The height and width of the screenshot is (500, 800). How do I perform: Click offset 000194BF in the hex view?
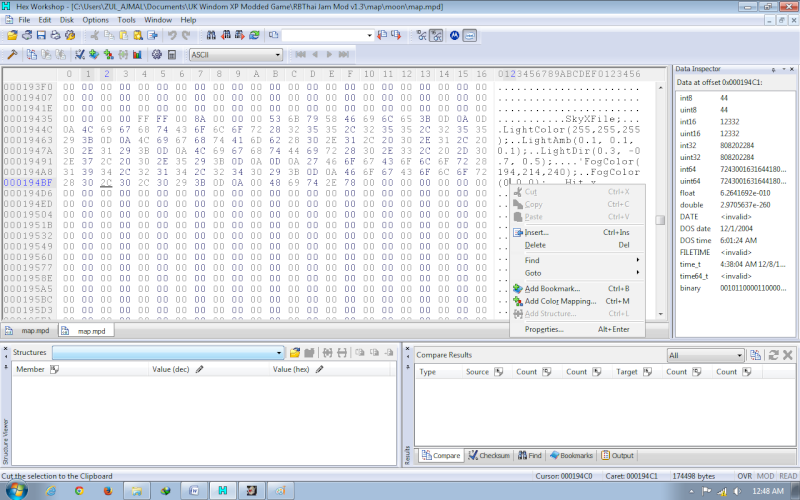[28, 183]
